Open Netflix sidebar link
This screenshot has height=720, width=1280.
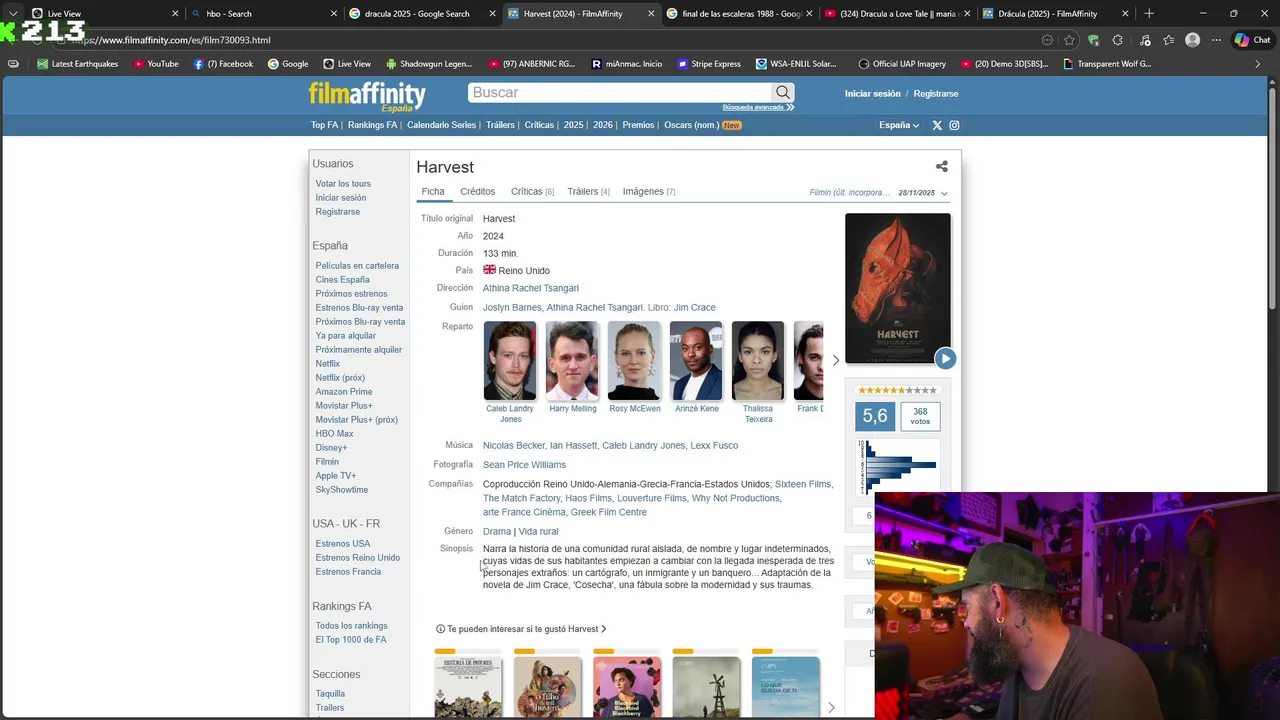coord(328,364)
